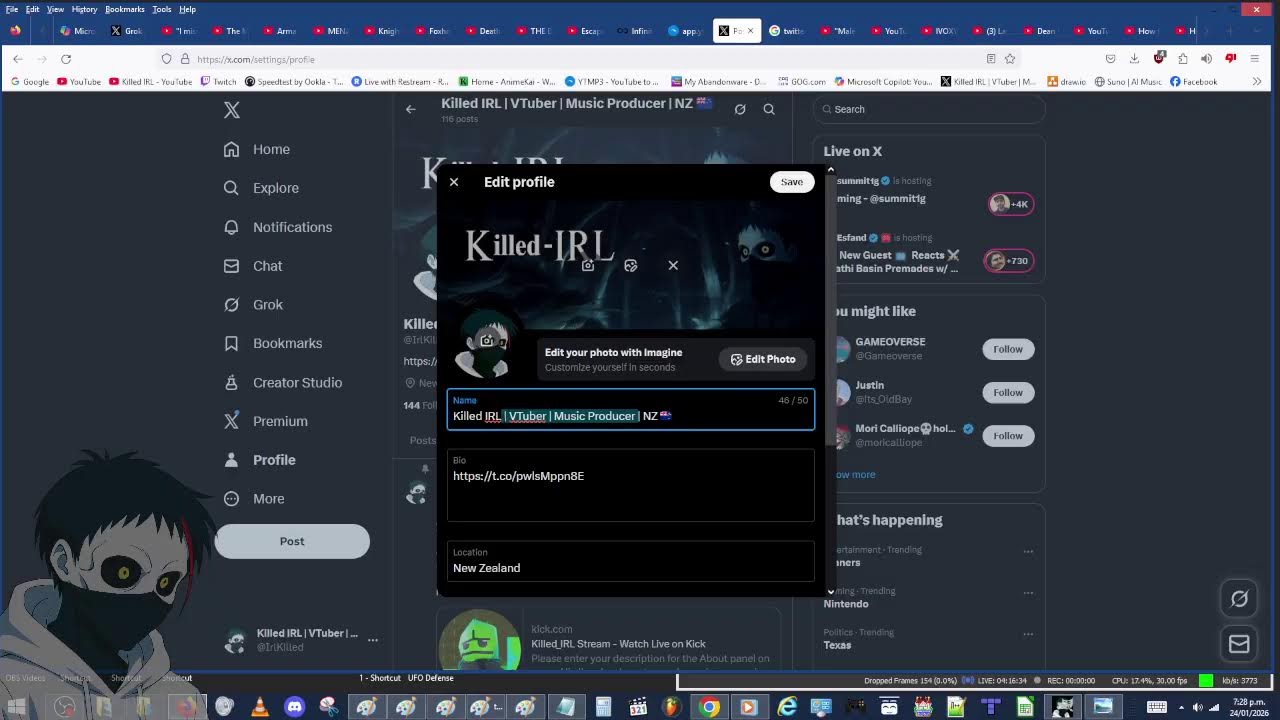
Task: Click Grok icon in profile header
Action: click(x=740, y=109)
